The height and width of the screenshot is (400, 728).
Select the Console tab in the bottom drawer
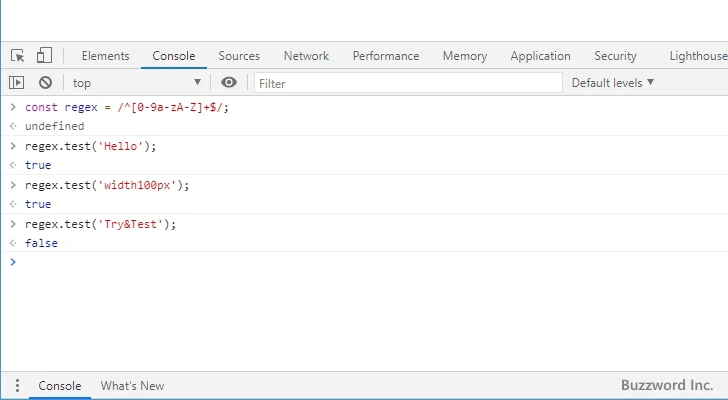(x=60, y=386)
